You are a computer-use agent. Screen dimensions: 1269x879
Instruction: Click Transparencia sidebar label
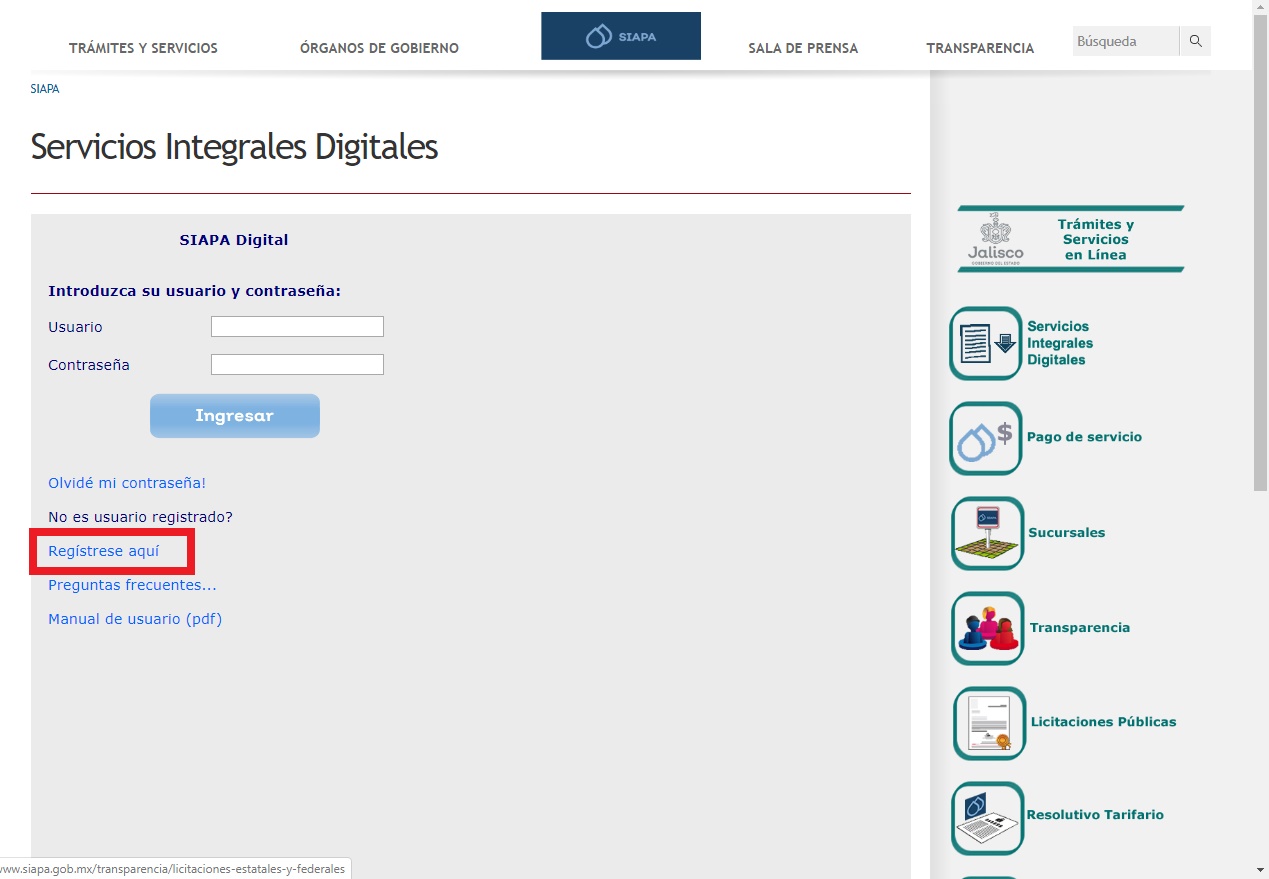(1080, 627)
